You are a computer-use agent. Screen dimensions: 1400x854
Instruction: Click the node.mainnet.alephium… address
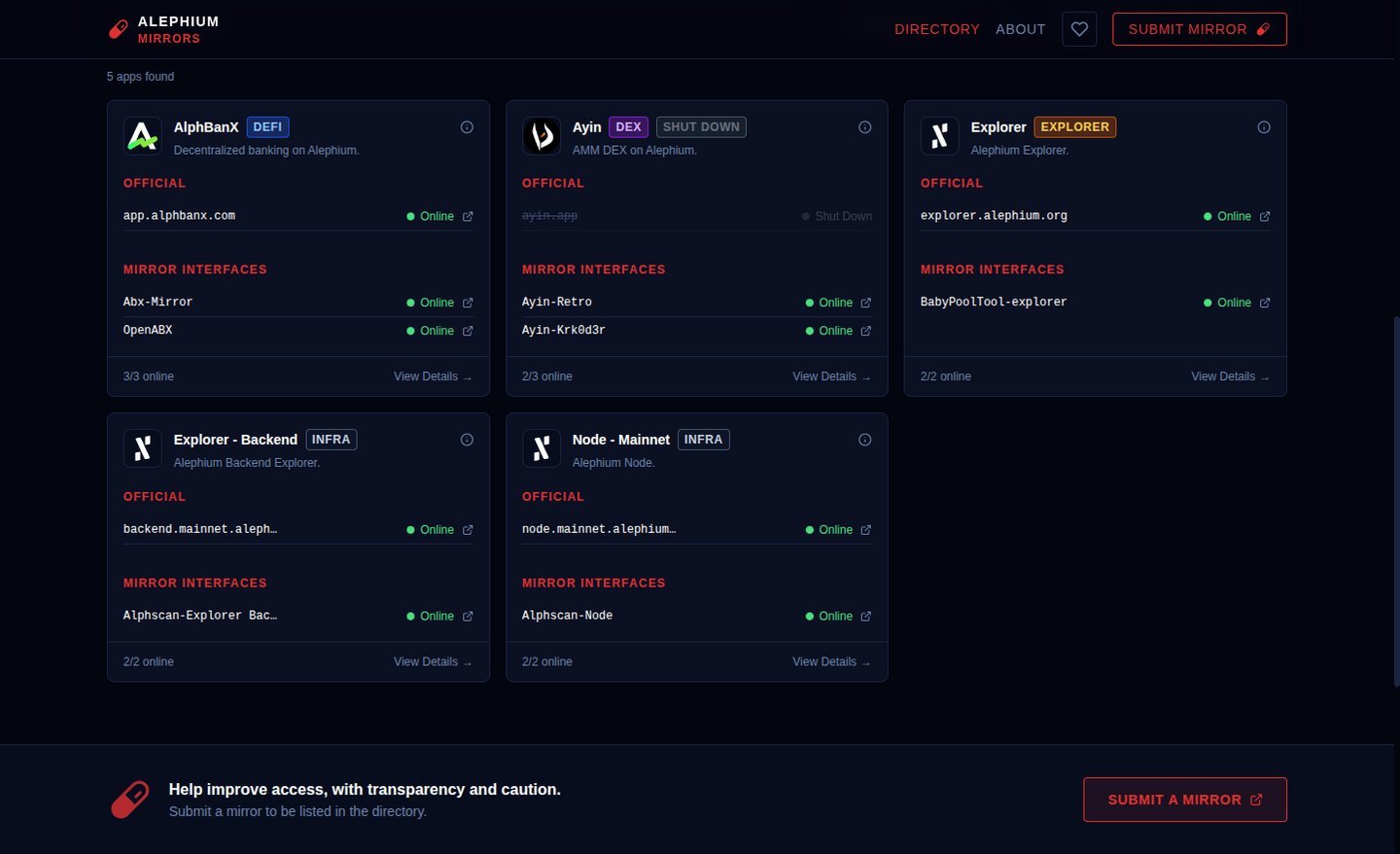599,529
